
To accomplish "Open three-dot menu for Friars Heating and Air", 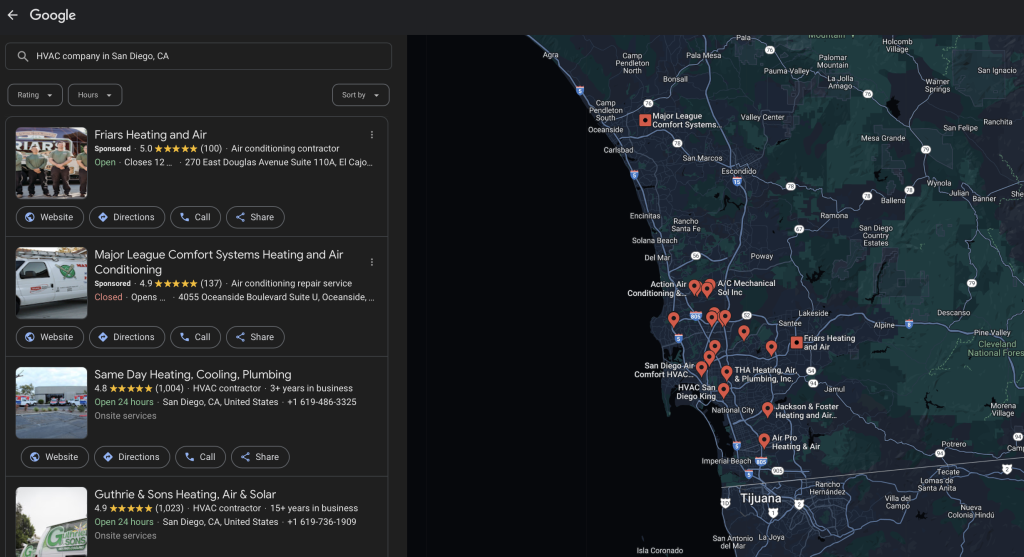I will [x=372, y=135].
